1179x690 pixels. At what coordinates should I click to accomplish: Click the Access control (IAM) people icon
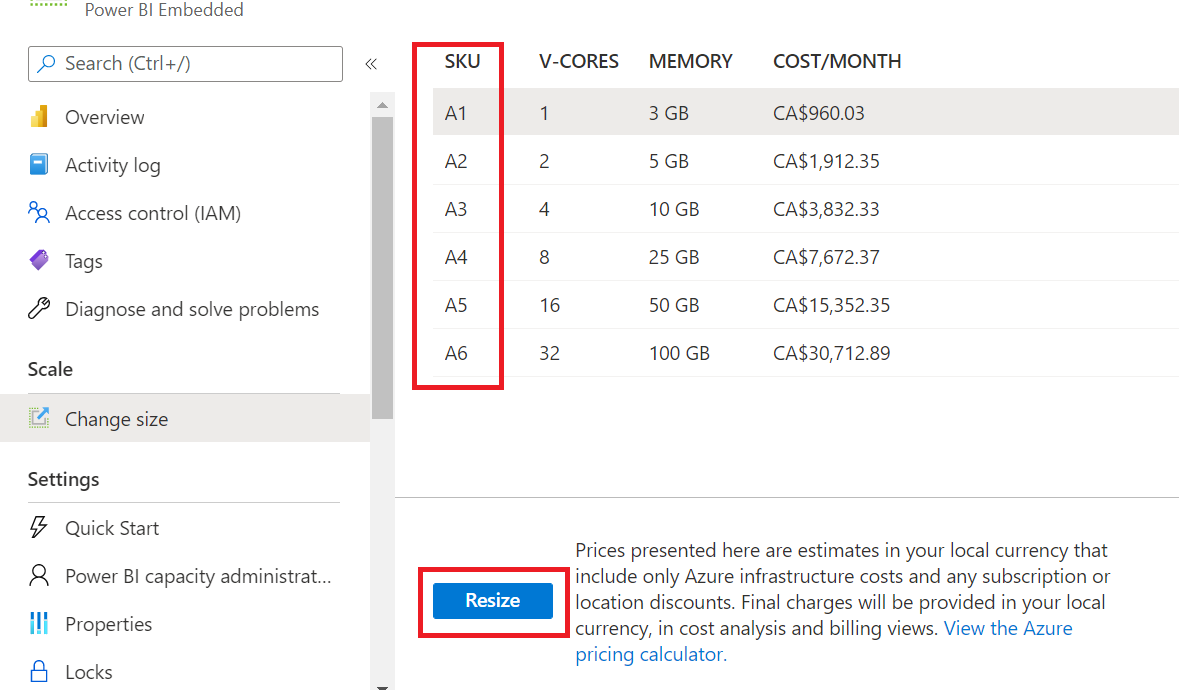point(39,213)
